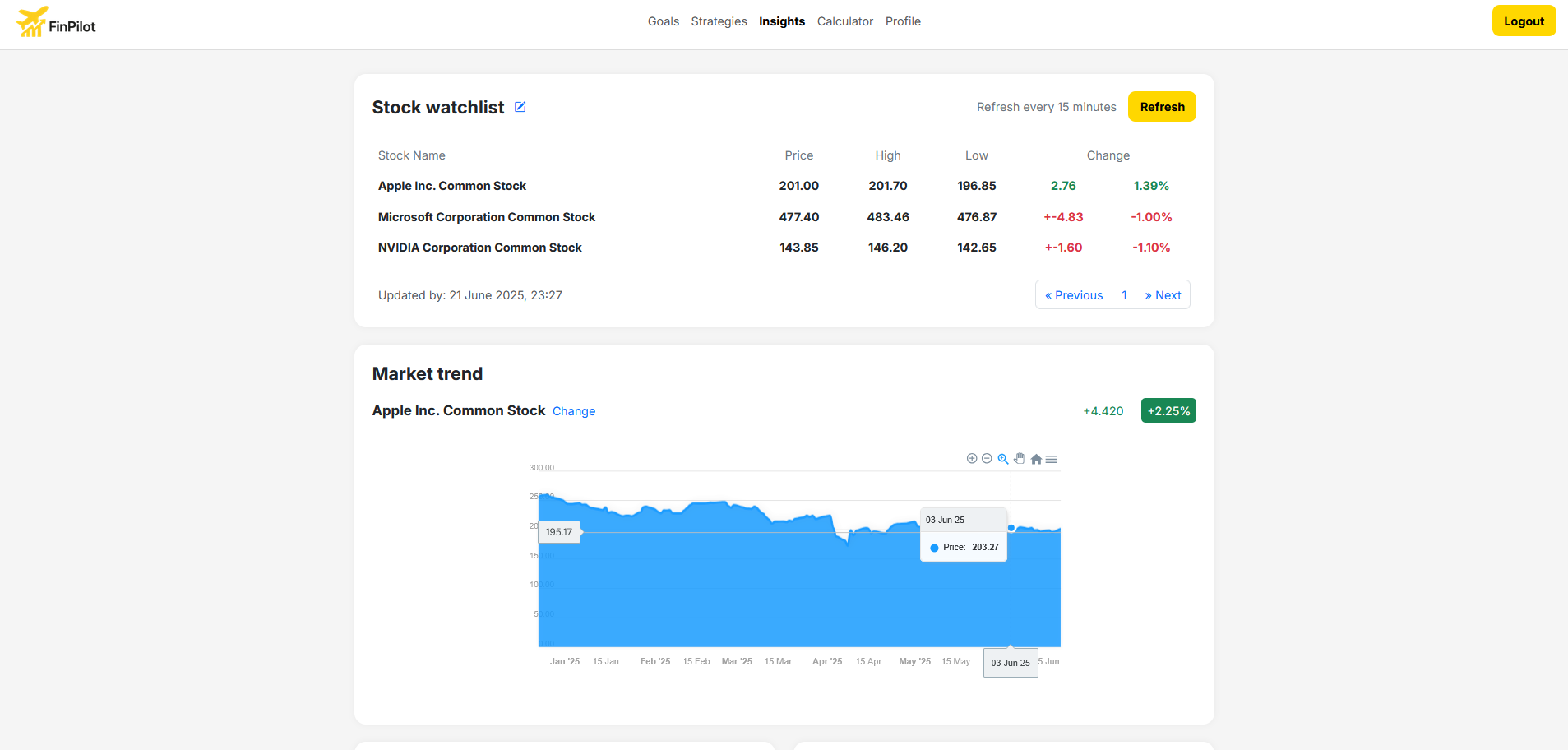
Task: Edit the stock watchlist via pencil icon
Action: (520, 107)
